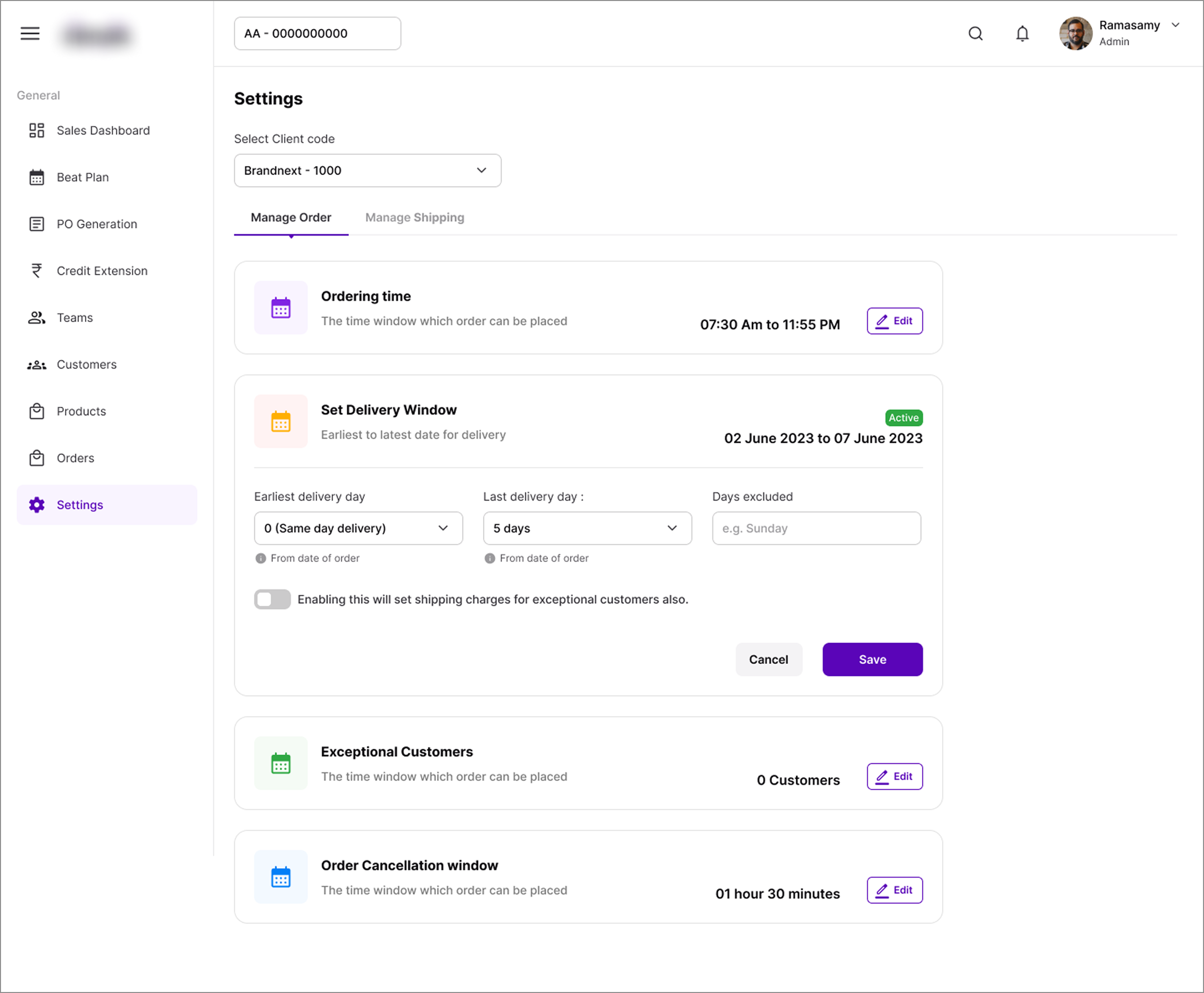Click the green Active badge
This screenshot has height=993, width=1204.
coord(904,418)
